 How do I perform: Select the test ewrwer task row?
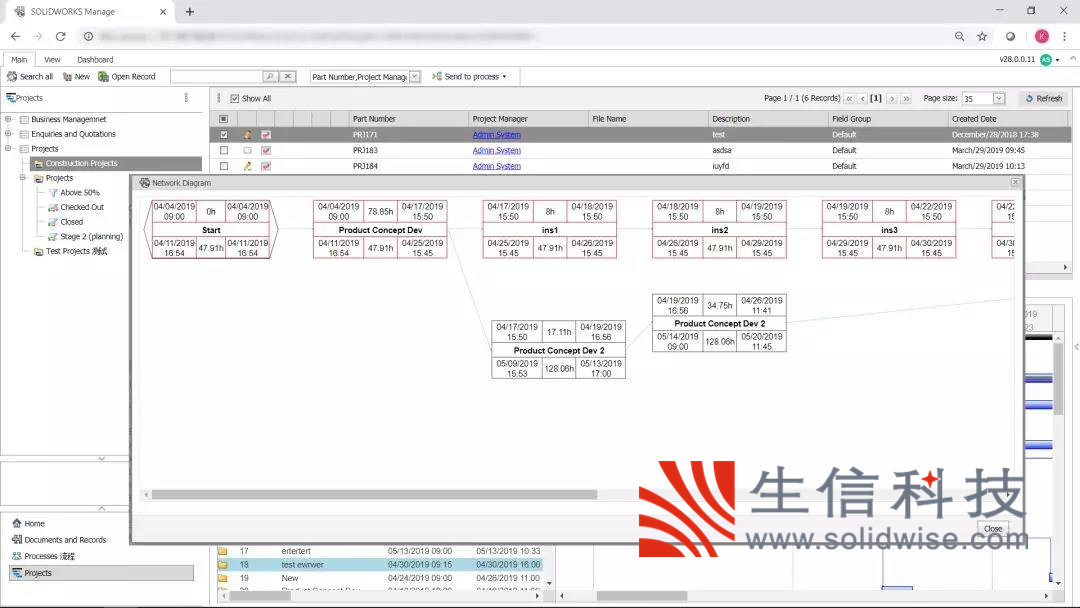(x=380, y=565)
